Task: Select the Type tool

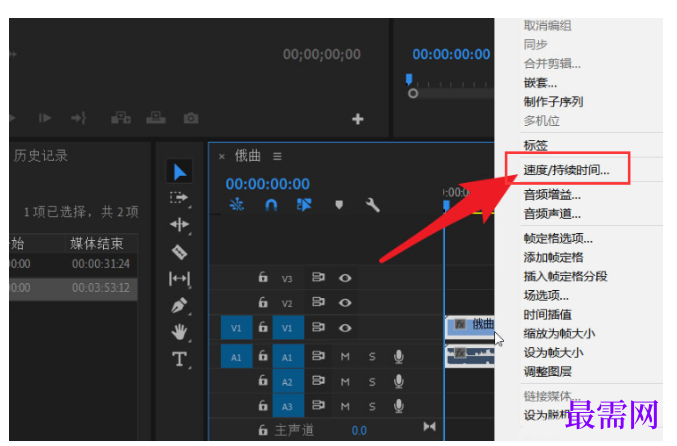Action: [x=179, y=359]
